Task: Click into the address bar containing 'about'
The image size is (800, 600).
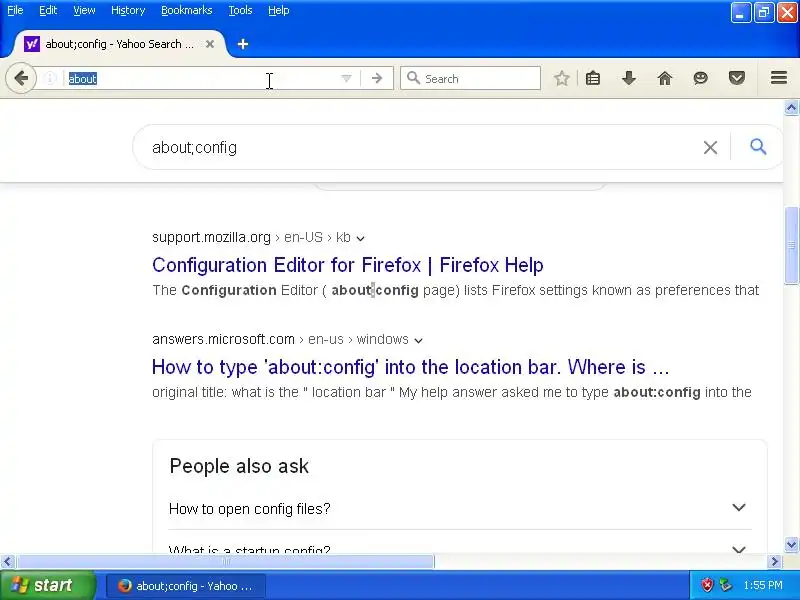Action: (x=202, y=79)
